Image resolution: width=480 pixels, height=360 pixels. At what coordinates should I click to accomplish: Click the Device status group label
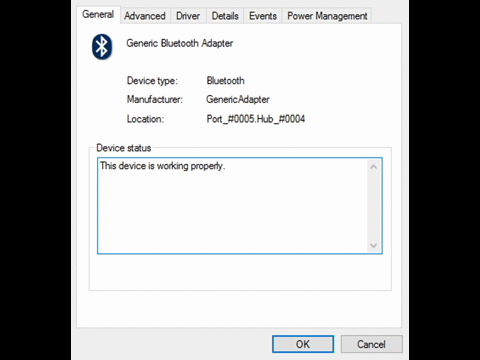[x=124, y=148]
